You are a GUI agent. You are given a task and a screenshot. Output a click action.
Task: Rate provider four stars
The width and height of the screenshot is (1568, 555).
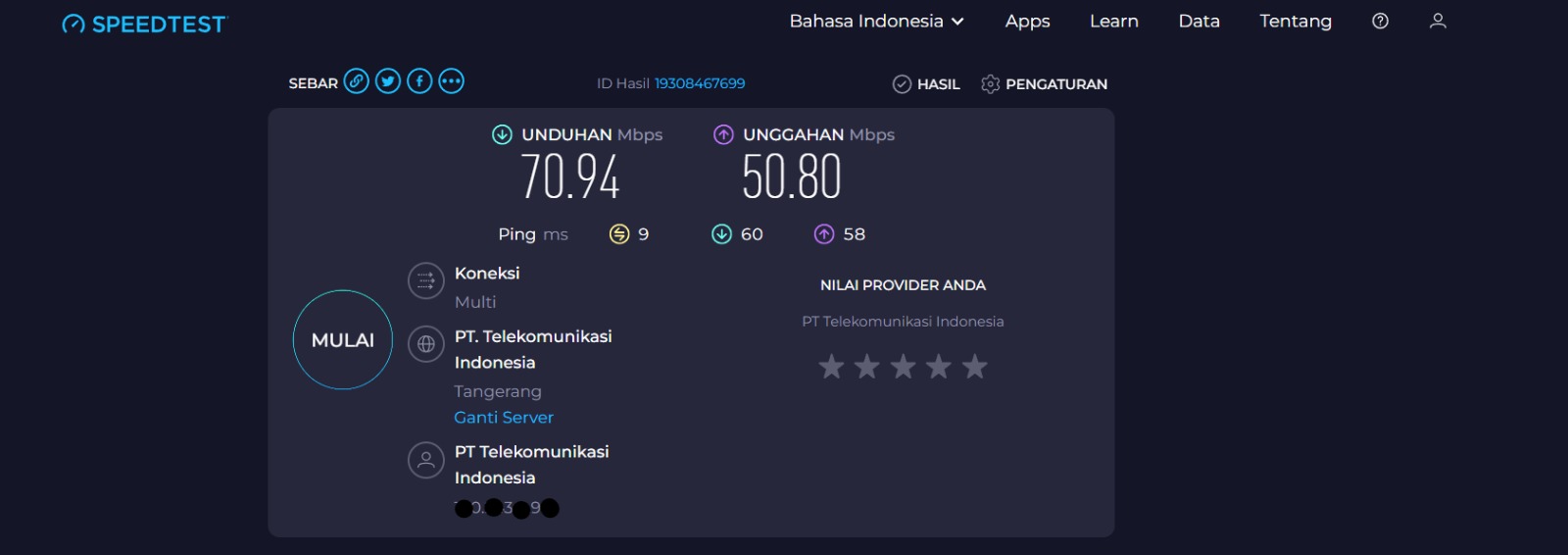[939, 367]
